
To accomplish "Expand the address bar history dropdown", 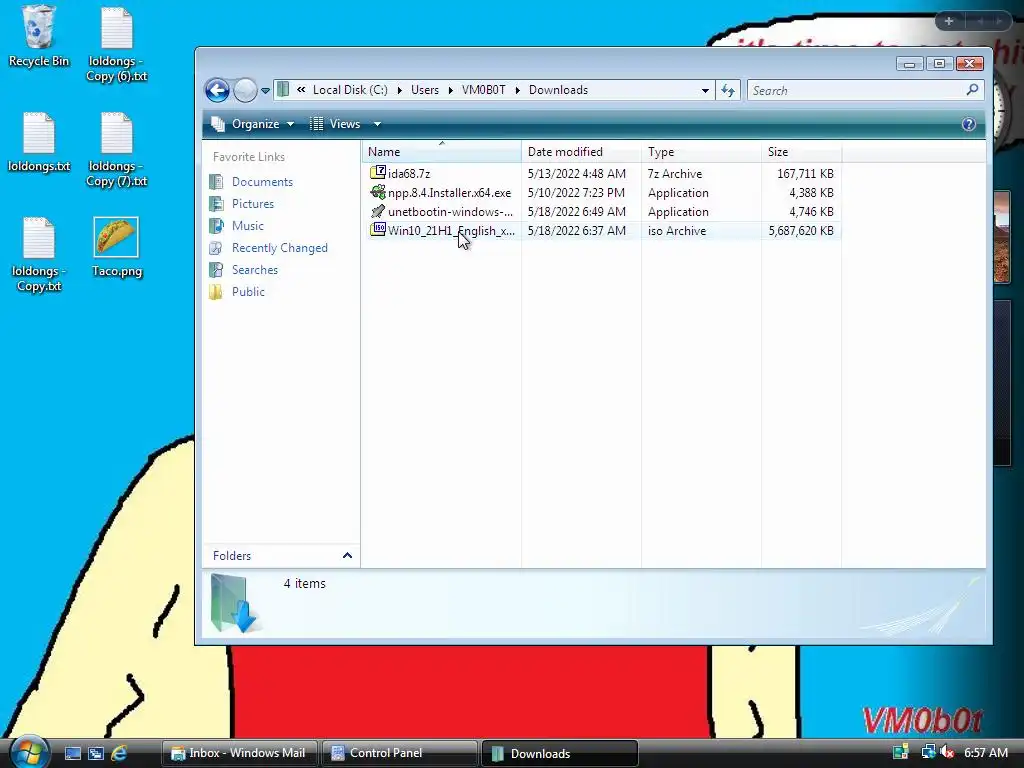I will 705,90.
